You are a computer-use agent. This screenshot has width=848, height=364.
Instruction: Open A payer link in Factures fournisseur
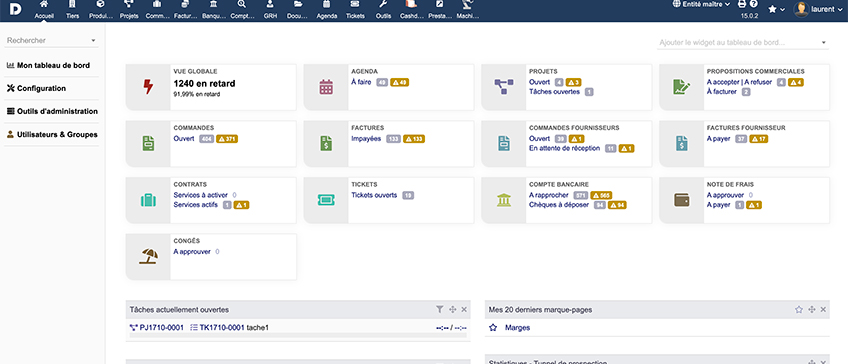(x=719, y=139)
